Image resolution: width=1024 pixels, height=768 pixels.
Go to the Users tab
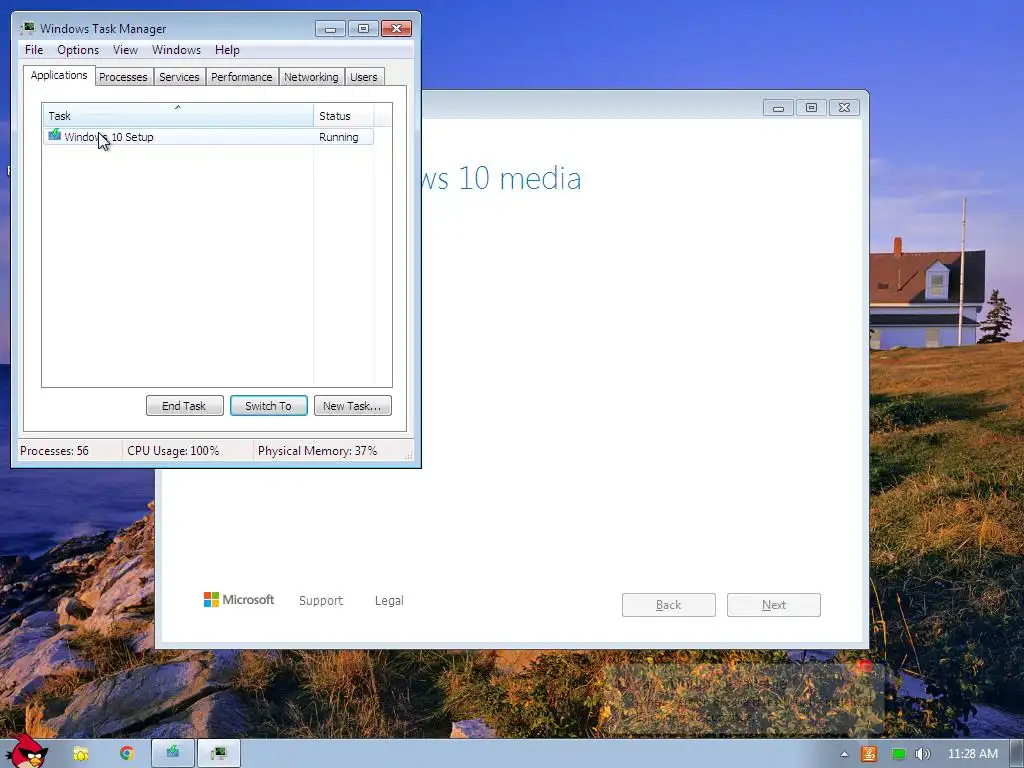[364, 77]
